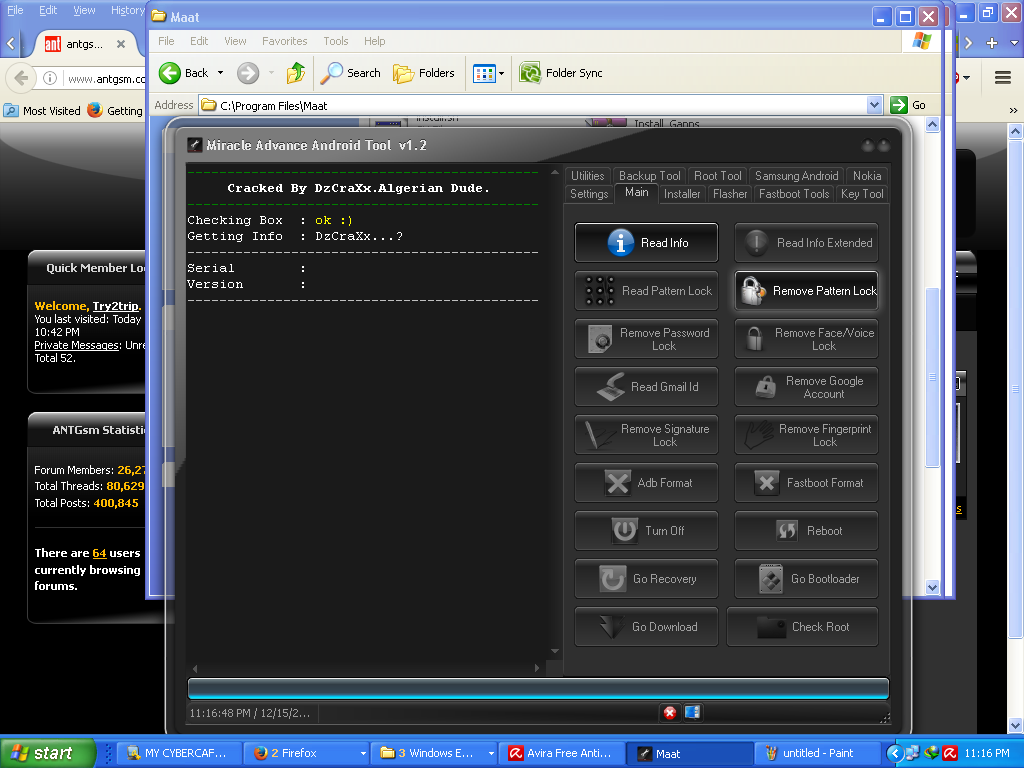1024x768 pixels.
Task: Open the Favorites menu in Explorer
Action: point(284,41)
